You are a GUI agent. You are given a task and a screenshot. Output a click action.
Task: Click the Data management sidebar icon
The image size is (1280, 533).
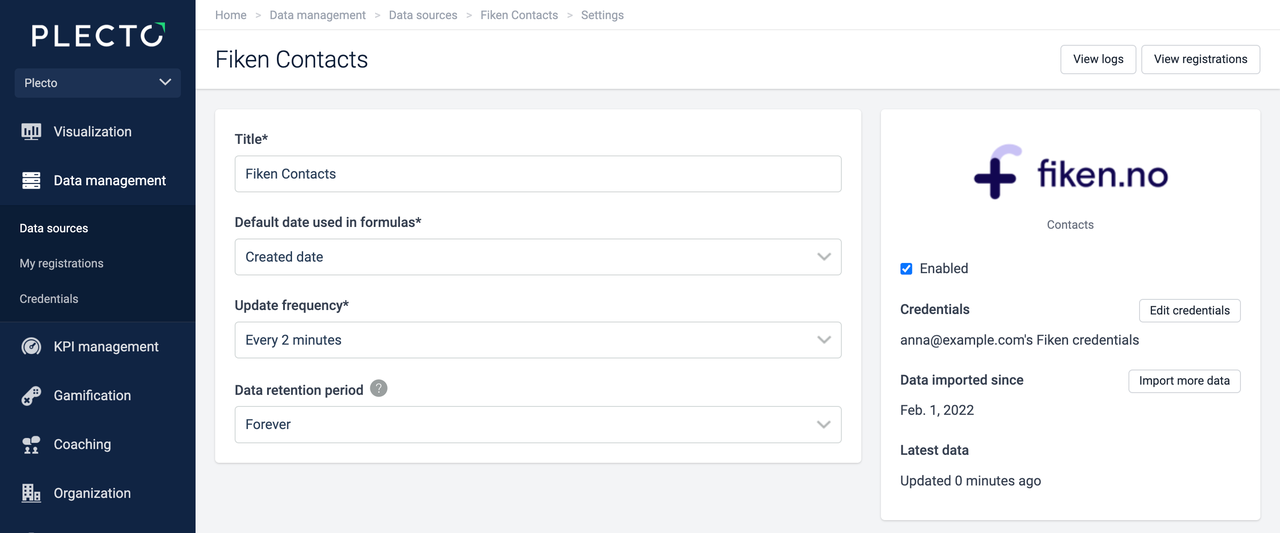(31, 181)
